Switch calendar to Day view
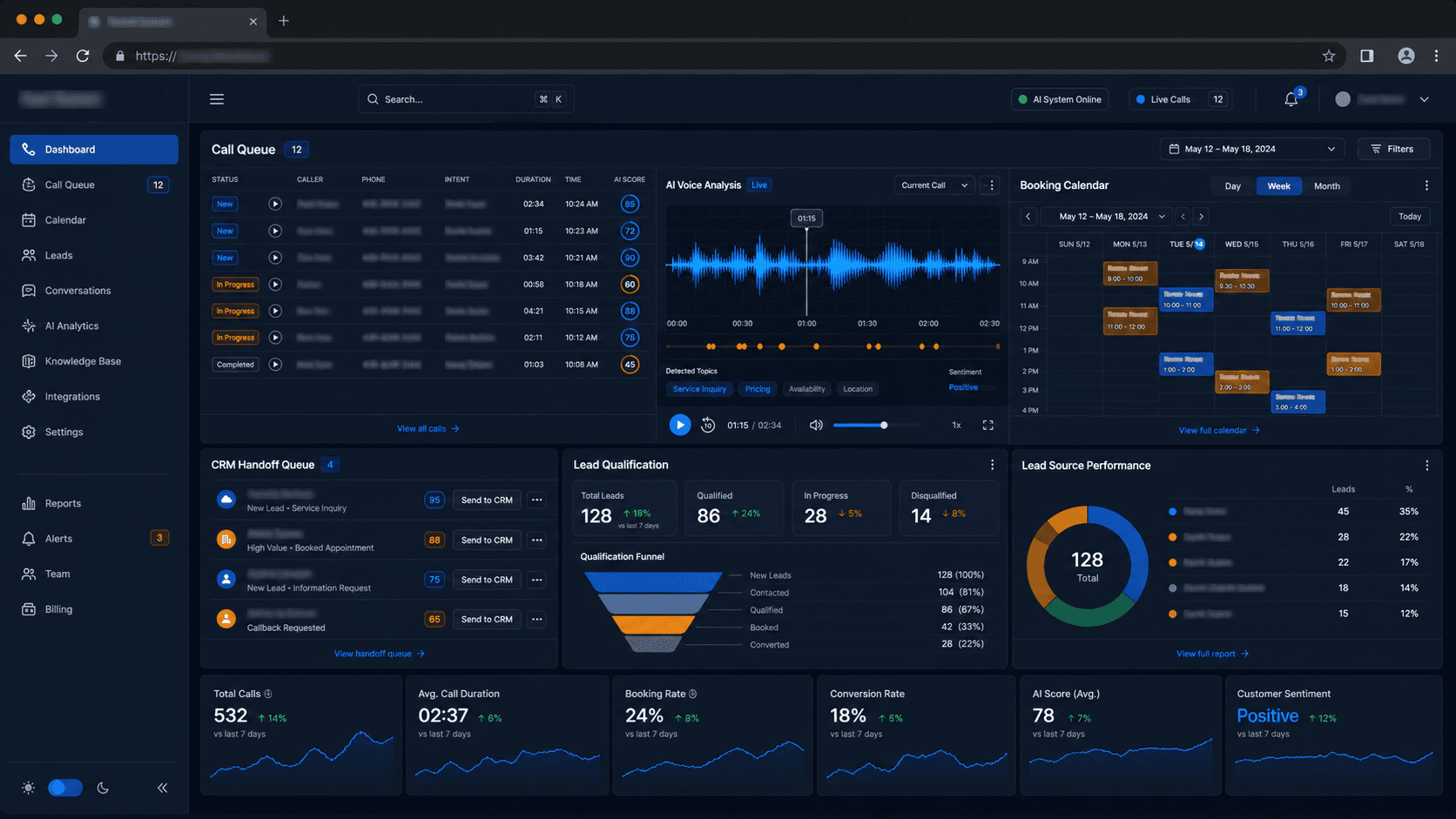The width and height of the screenshot is (1456, 819). click(1233, 186)
